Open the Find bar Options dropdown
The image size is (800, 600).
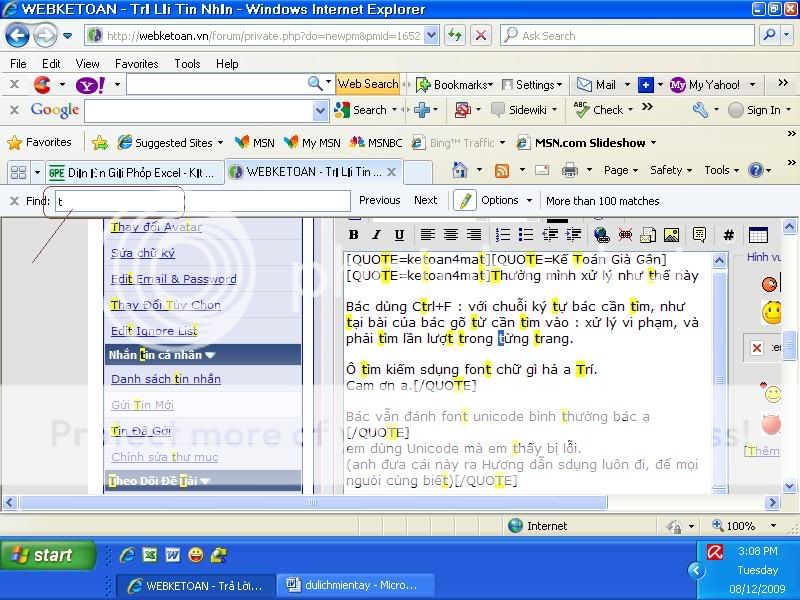[x=505, y=200]
